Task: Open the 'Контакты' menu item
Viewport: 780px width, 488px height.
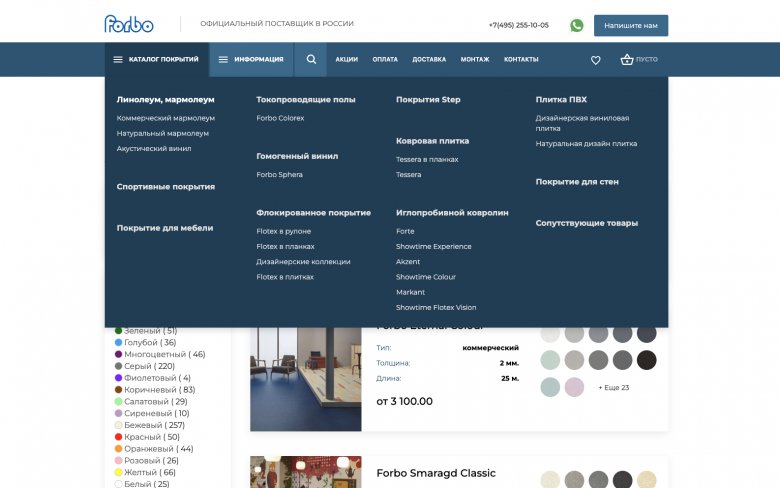Action: pos(521,59)
